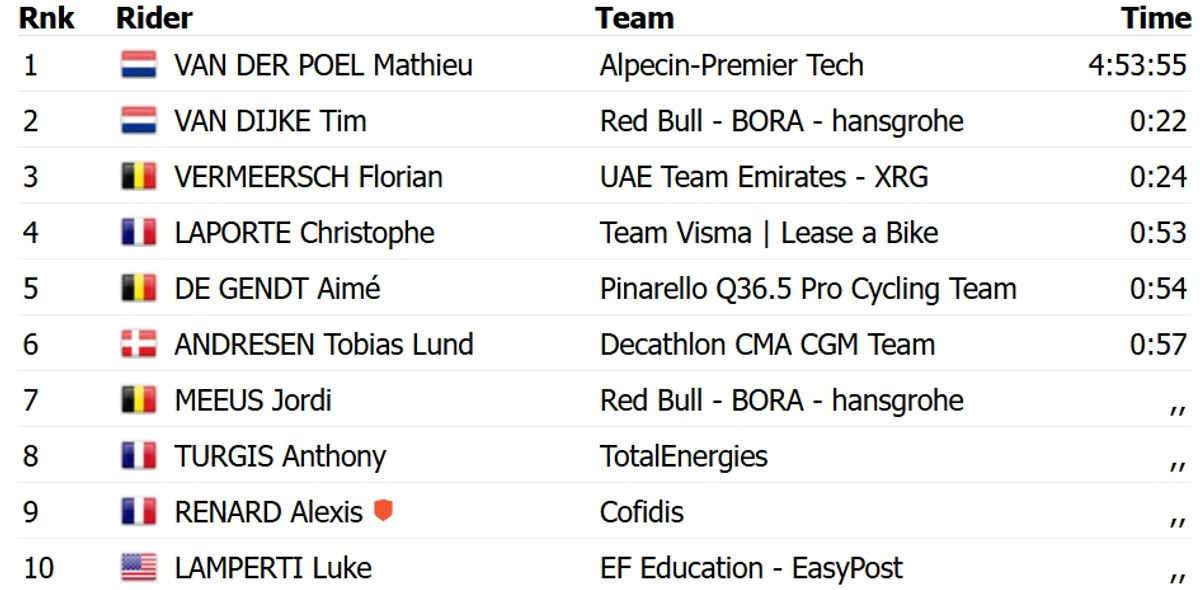
Task: Open UAE Team Emirates - XRG team link
Action: tap(764, 177)
